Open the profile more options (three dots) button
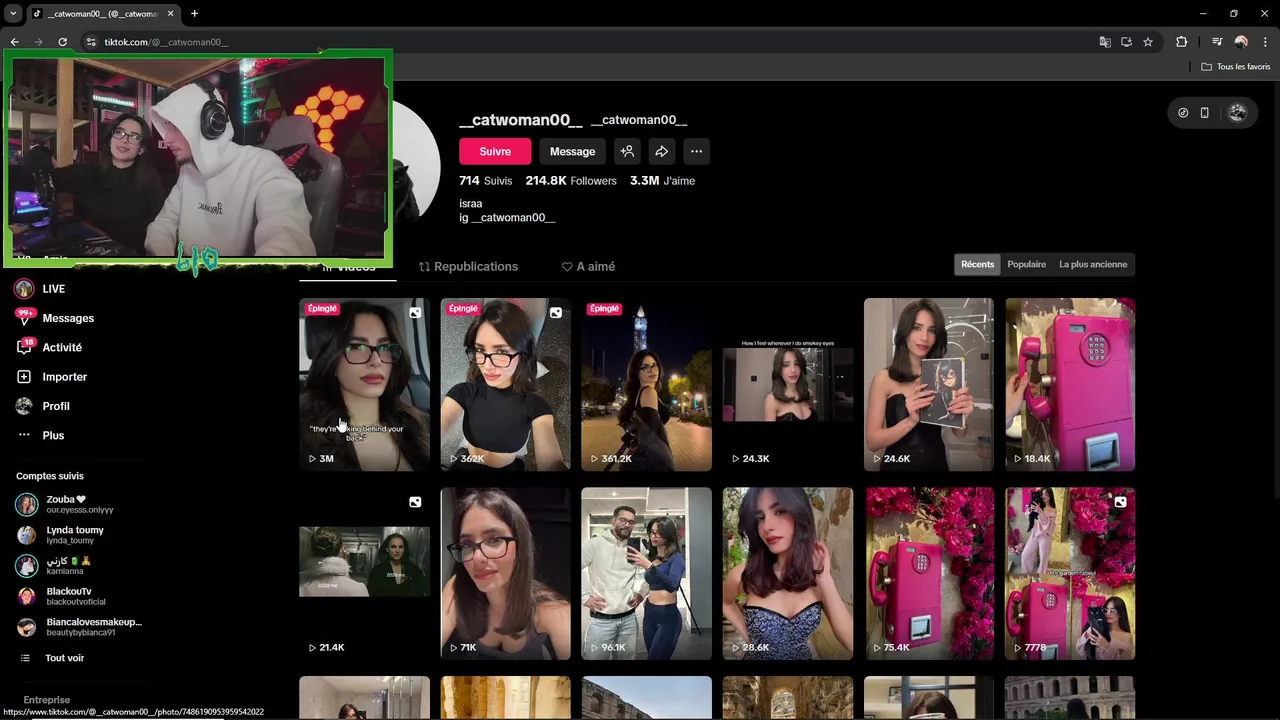This screenshot has height=720, width=1280. pos(696,152)
